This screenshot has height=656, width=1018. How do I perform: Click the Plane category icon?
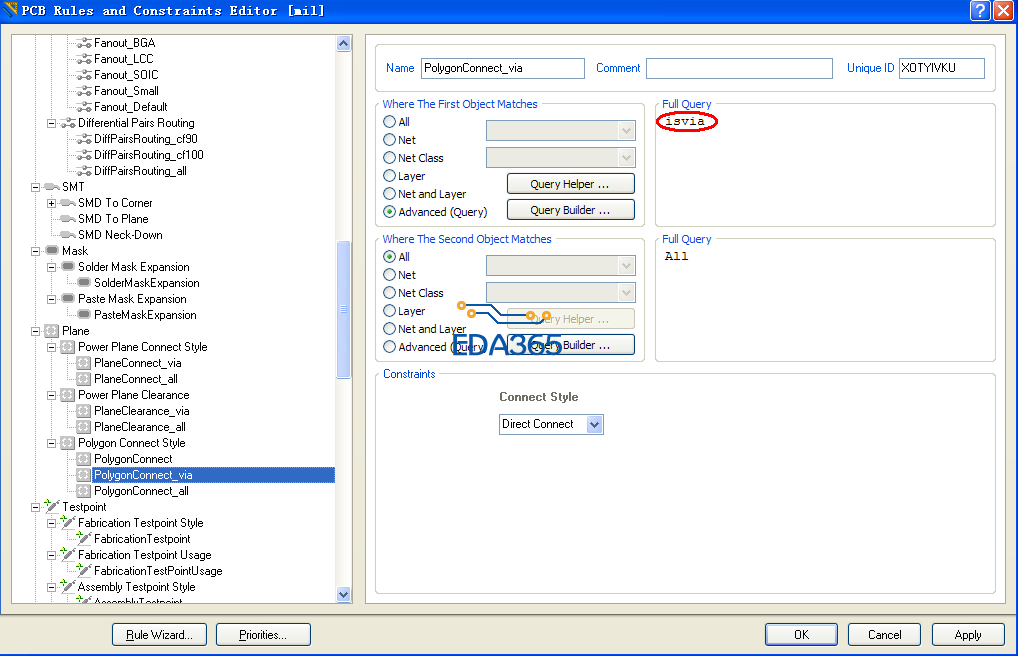52,331
